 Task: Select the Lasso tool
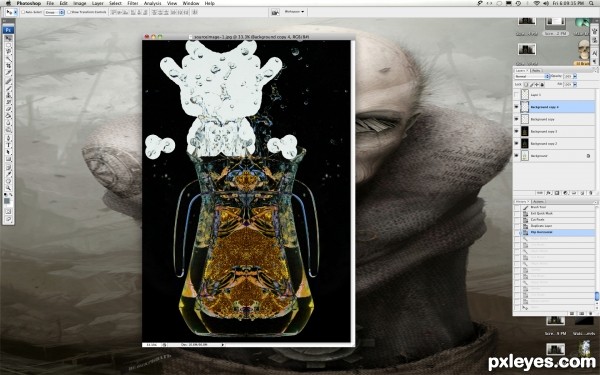coord(8,52)
